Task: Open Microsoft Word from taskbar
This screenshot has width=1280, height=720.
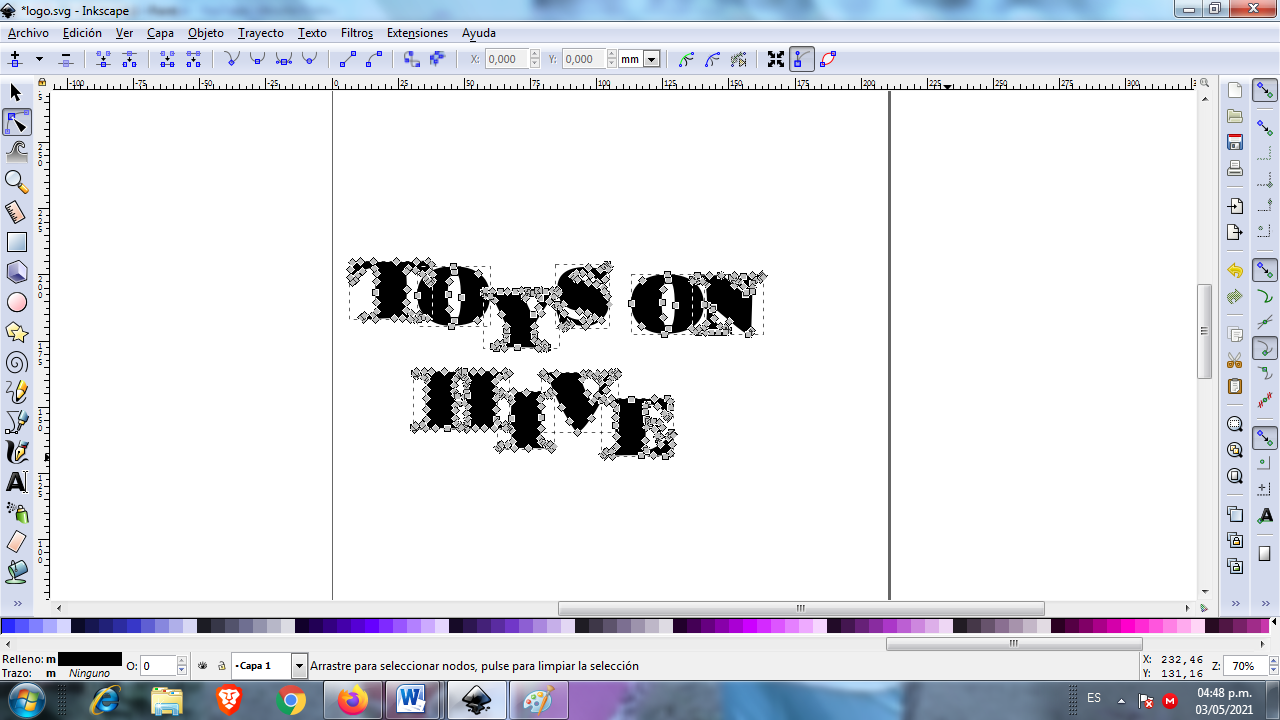Action: click(x=411, y=701)
